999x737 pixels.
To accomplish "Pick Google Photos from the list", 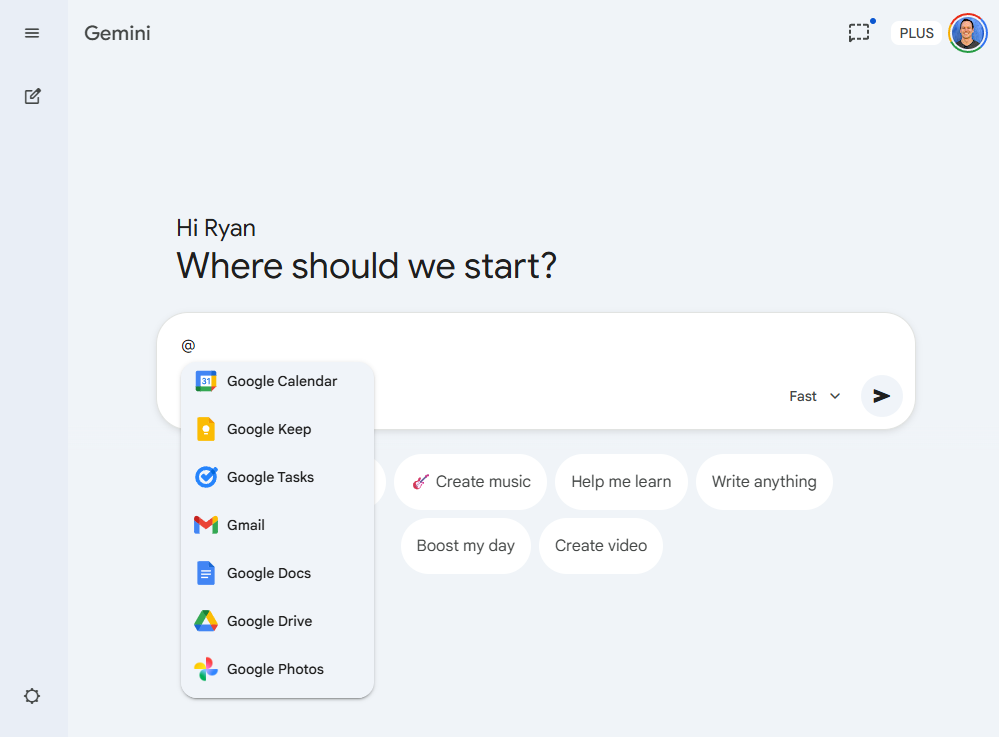I will point(277,669).
